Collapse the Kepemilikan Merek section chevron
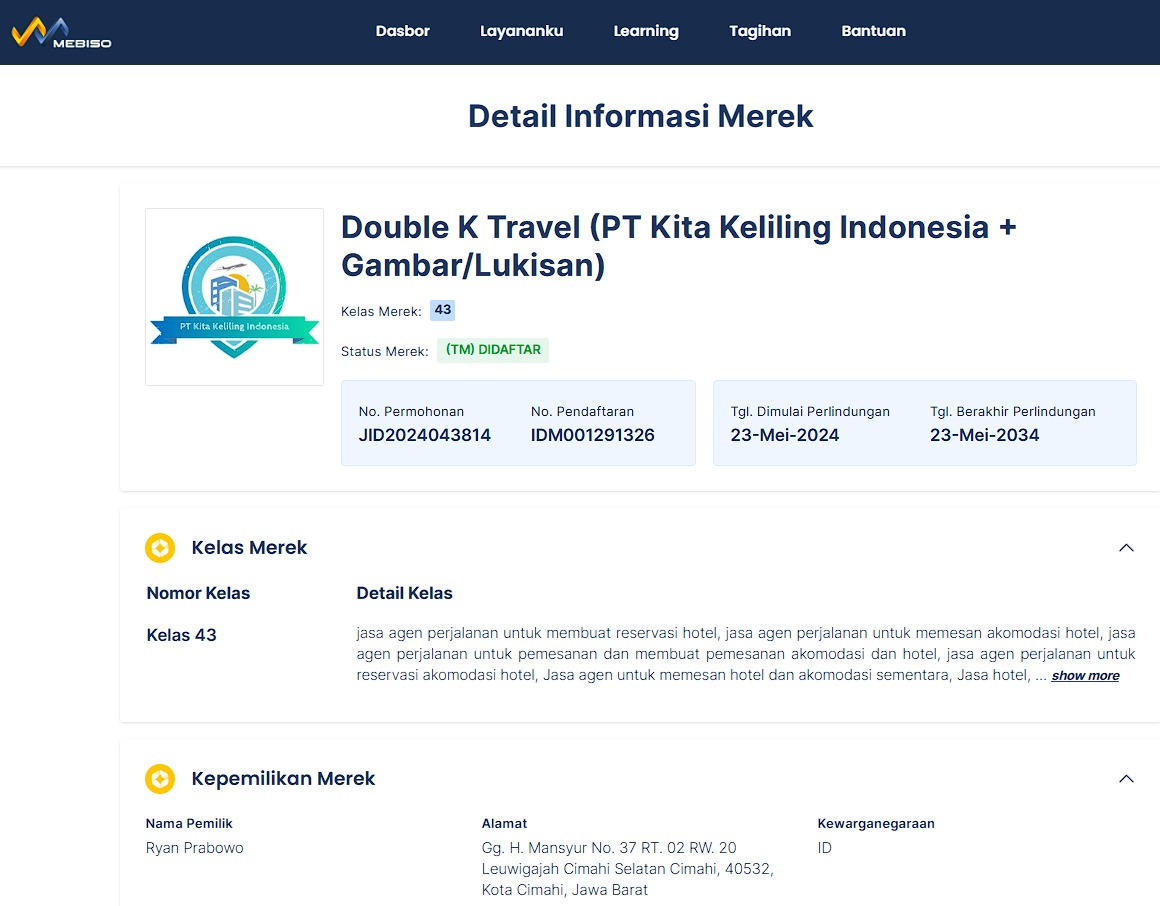Image resolution: width=1160 pixels, height=906 pixels. click(1126, 779)
